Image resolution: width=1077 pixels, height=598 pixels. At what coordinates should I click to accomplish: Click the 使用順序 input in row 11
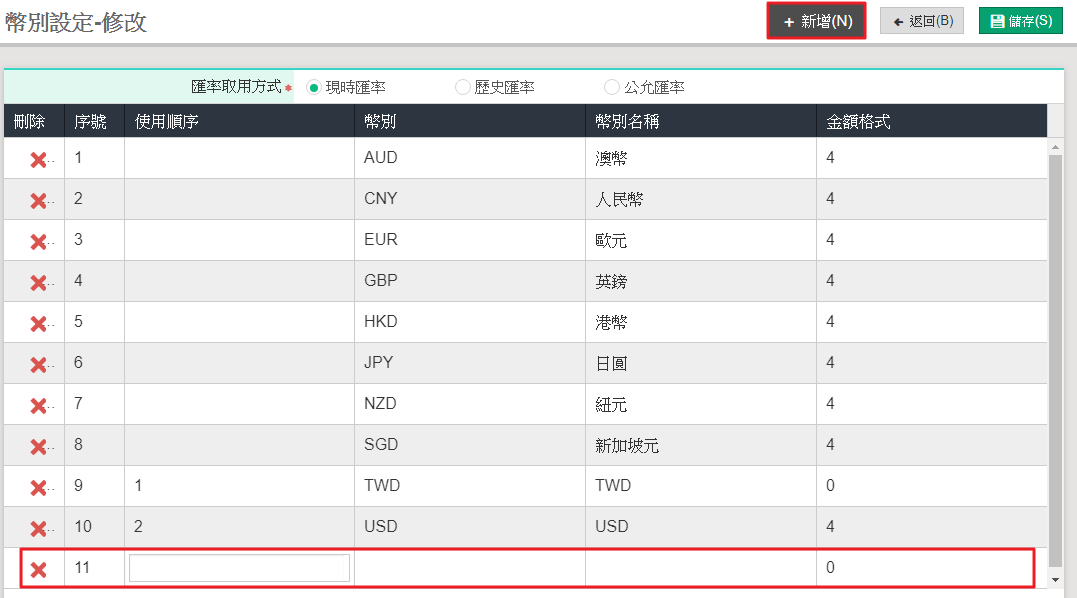(240, 568)
